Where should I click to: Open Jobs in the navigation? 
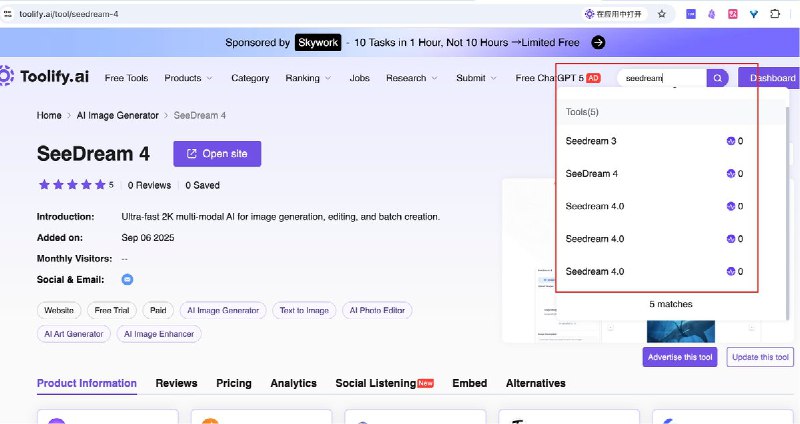tap(359, 78)
